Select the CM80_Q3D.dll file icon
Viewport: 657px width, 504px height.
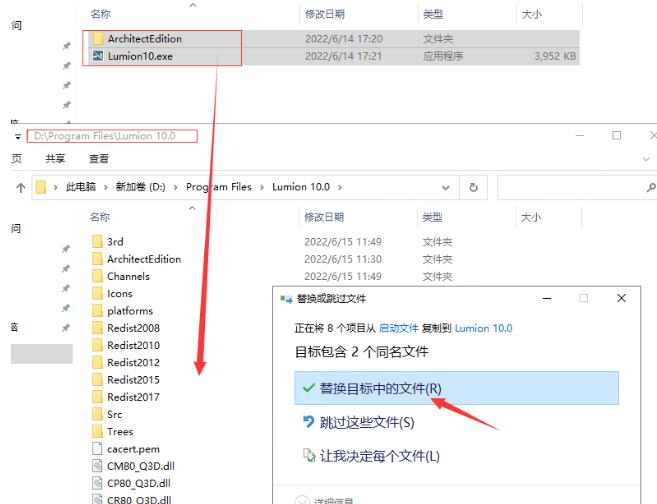[x=97, y=466]
